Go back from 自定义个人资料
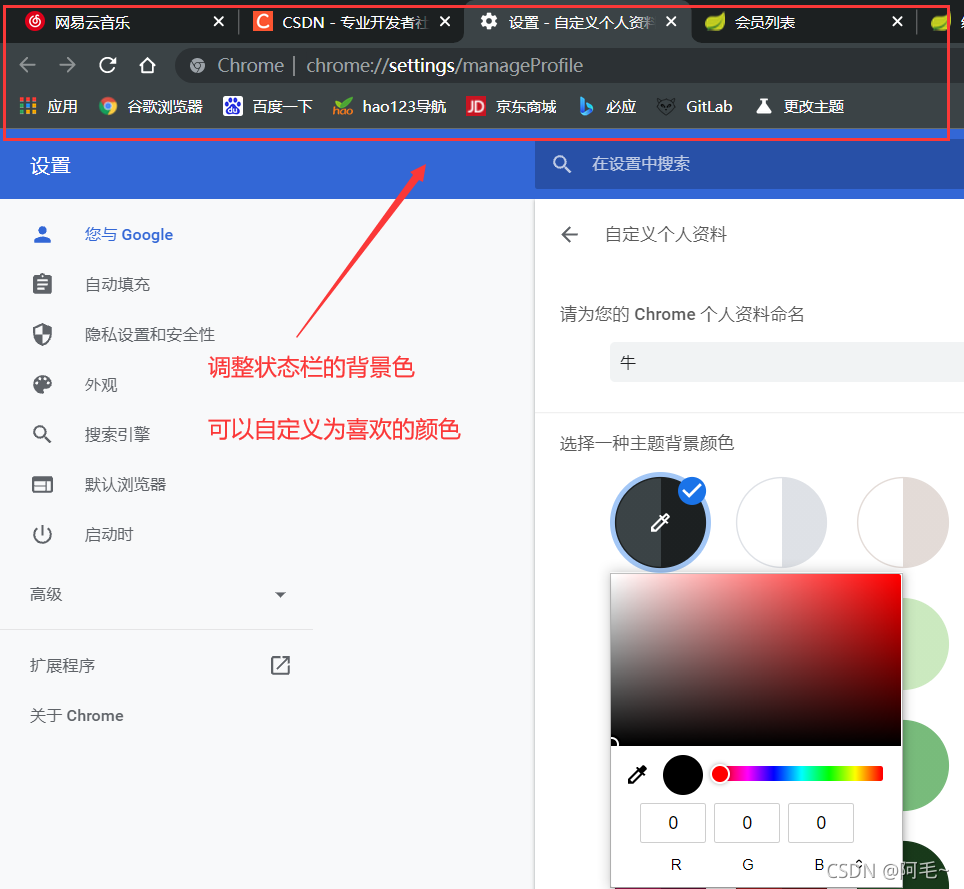The height and width of the screenshot is (889, 964). tap(570, 234)
